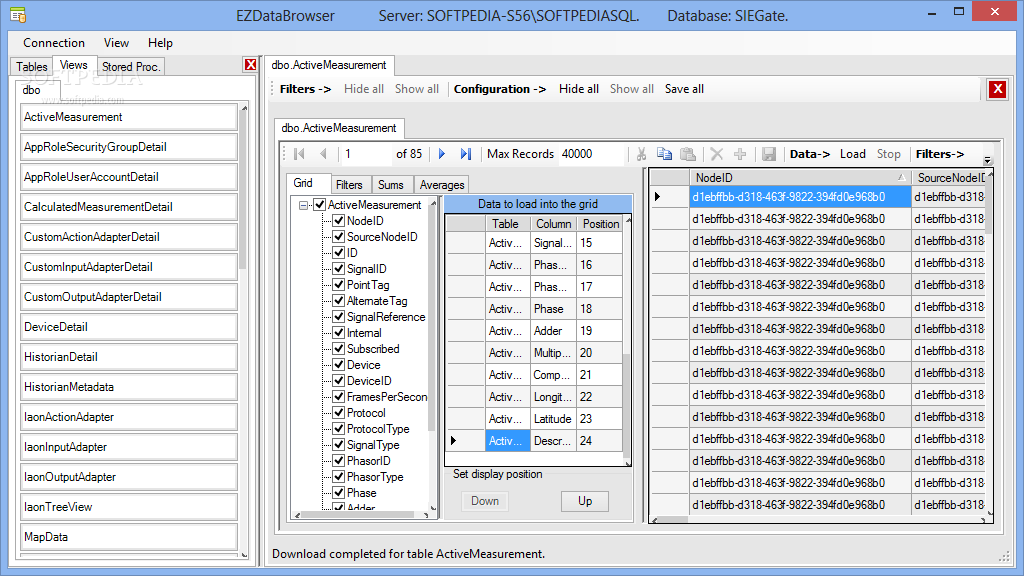Go to previous record arrow
Viewport: 1024px width, 576px height.
323,154
